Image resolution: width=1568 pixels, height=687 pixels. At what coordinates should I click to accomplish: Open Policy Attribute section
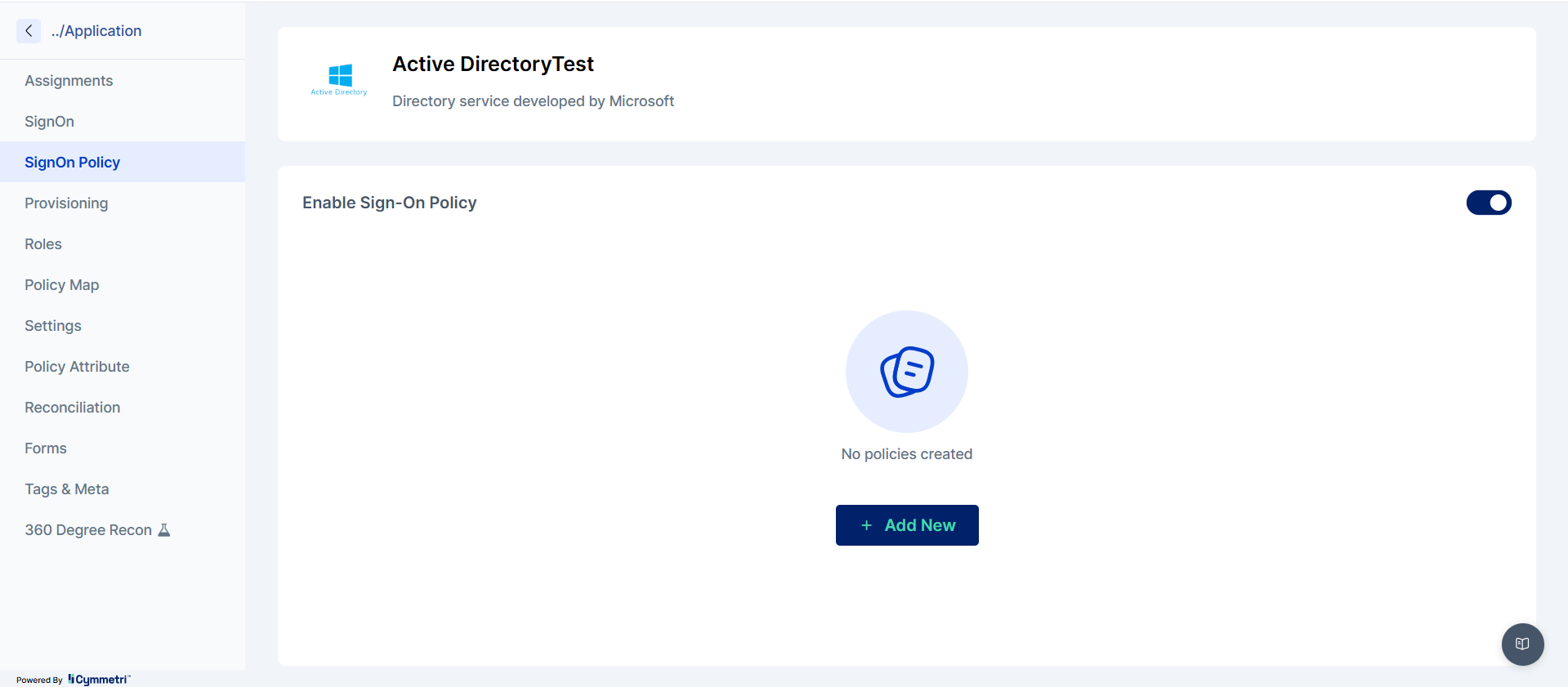[123, 366]
